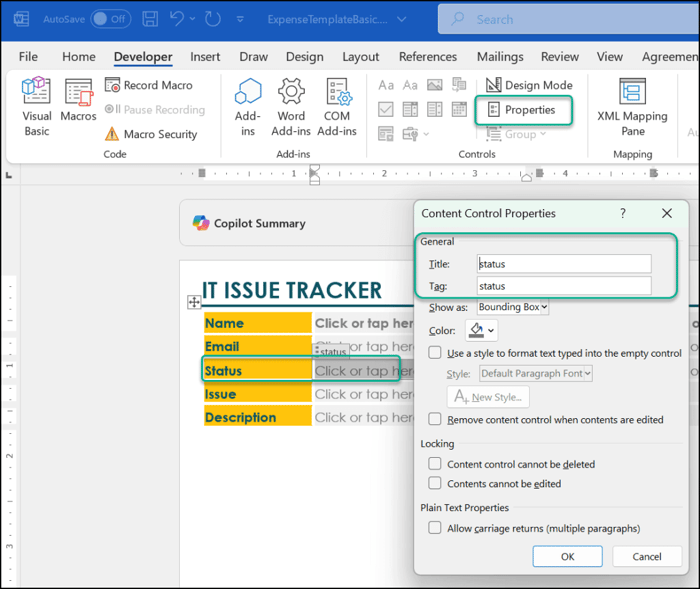700x589 pixels.
Task: Click the Macros icon
Action: [x=78, y=106]
